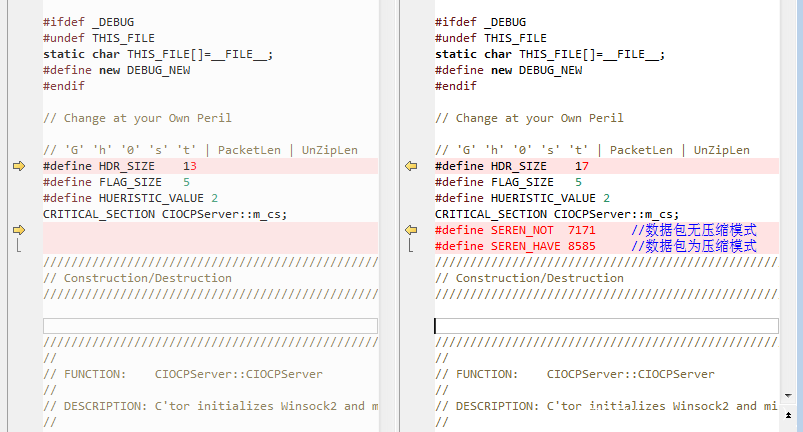Image resolution: width=803 pixels, height=432 pixels.
Task: Select the HDR_SIZE 13 line in left pane
Action: click(120, 166)
